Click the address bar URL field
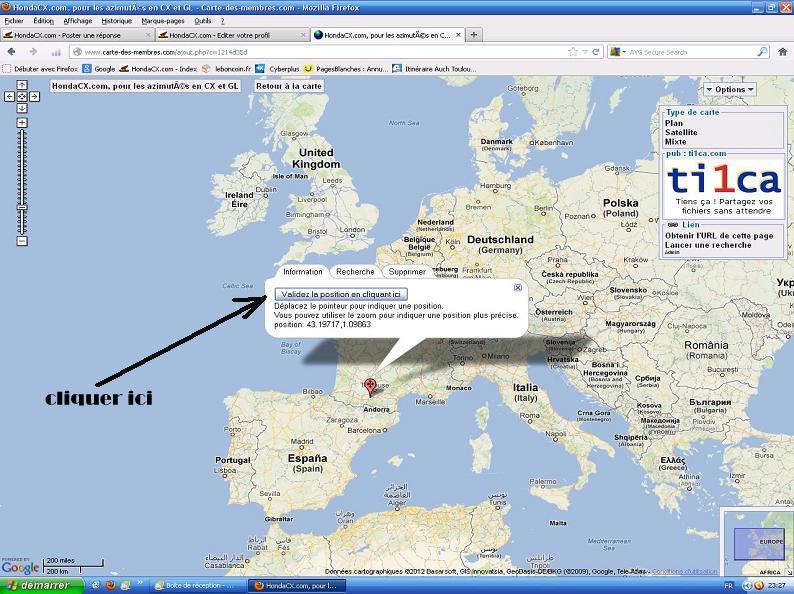Image resolution: width=794 pixels, height=594 pixels. pos(324,52)
